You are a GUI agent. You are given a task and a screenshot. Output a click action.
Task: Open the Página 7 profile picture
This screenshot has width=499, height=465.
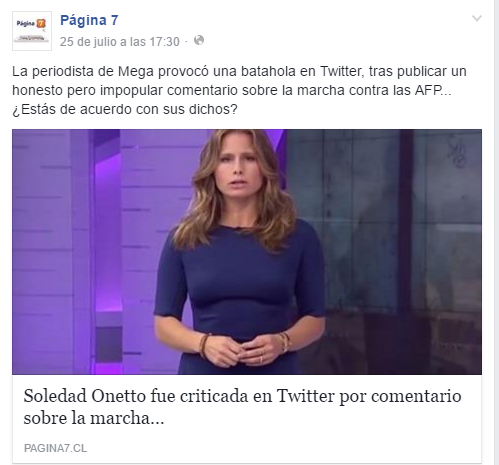click(x=32, y=31)
